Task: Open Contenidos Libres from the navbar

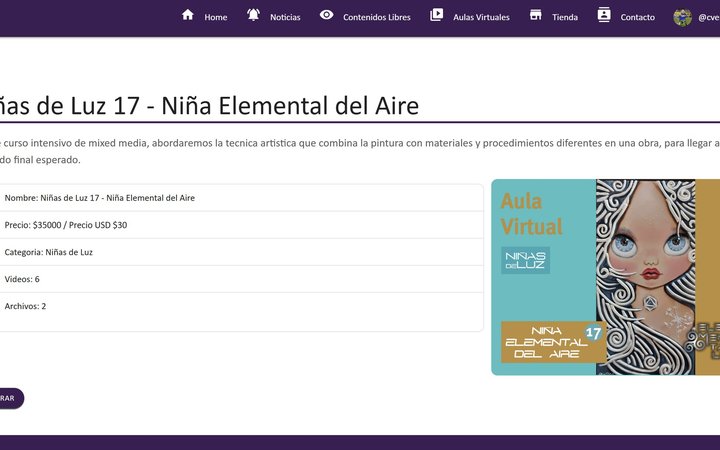Action: coord(376,17)
